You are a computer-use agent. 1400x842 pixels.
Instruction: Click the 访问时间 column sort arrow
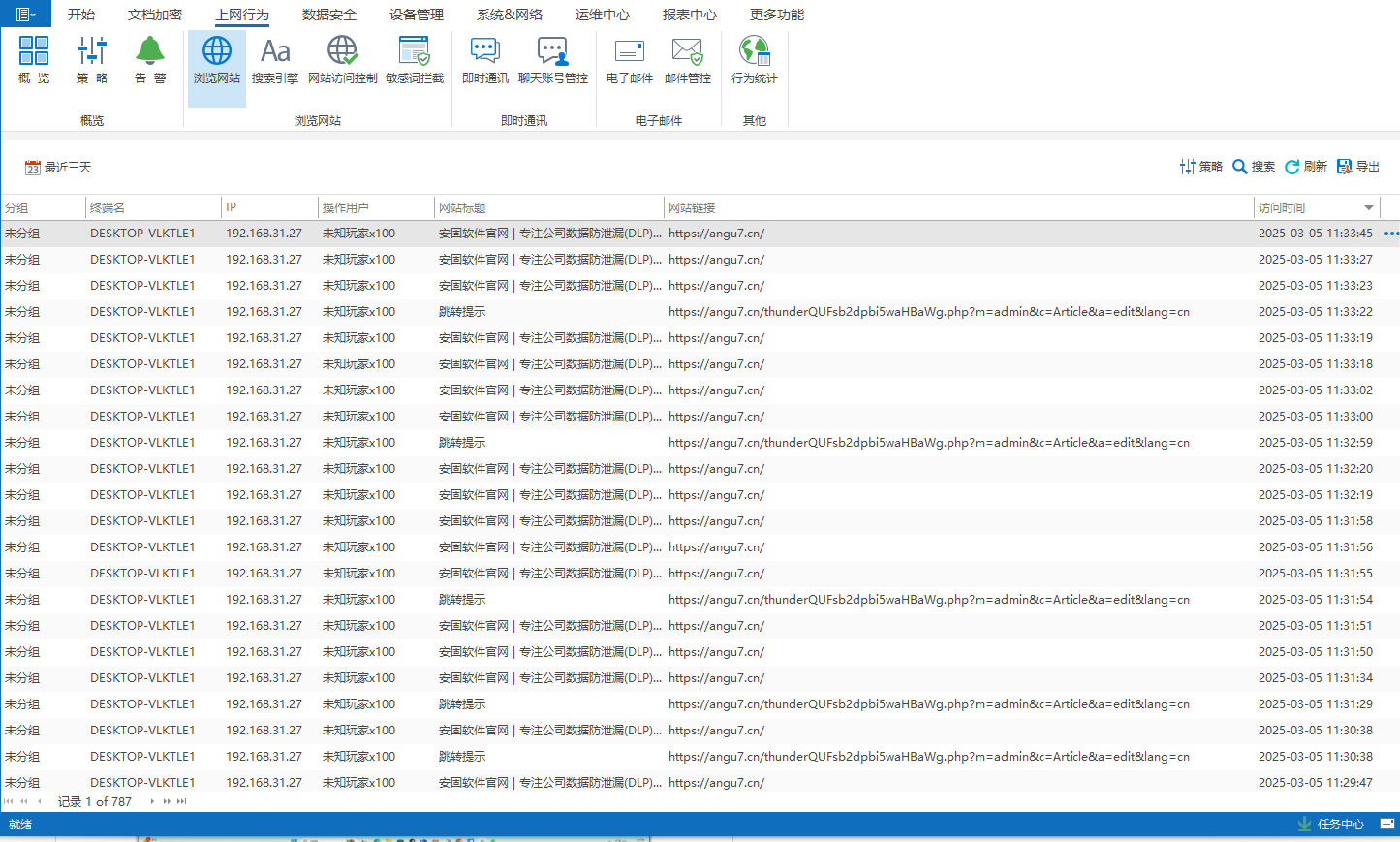coord(1368,208)
